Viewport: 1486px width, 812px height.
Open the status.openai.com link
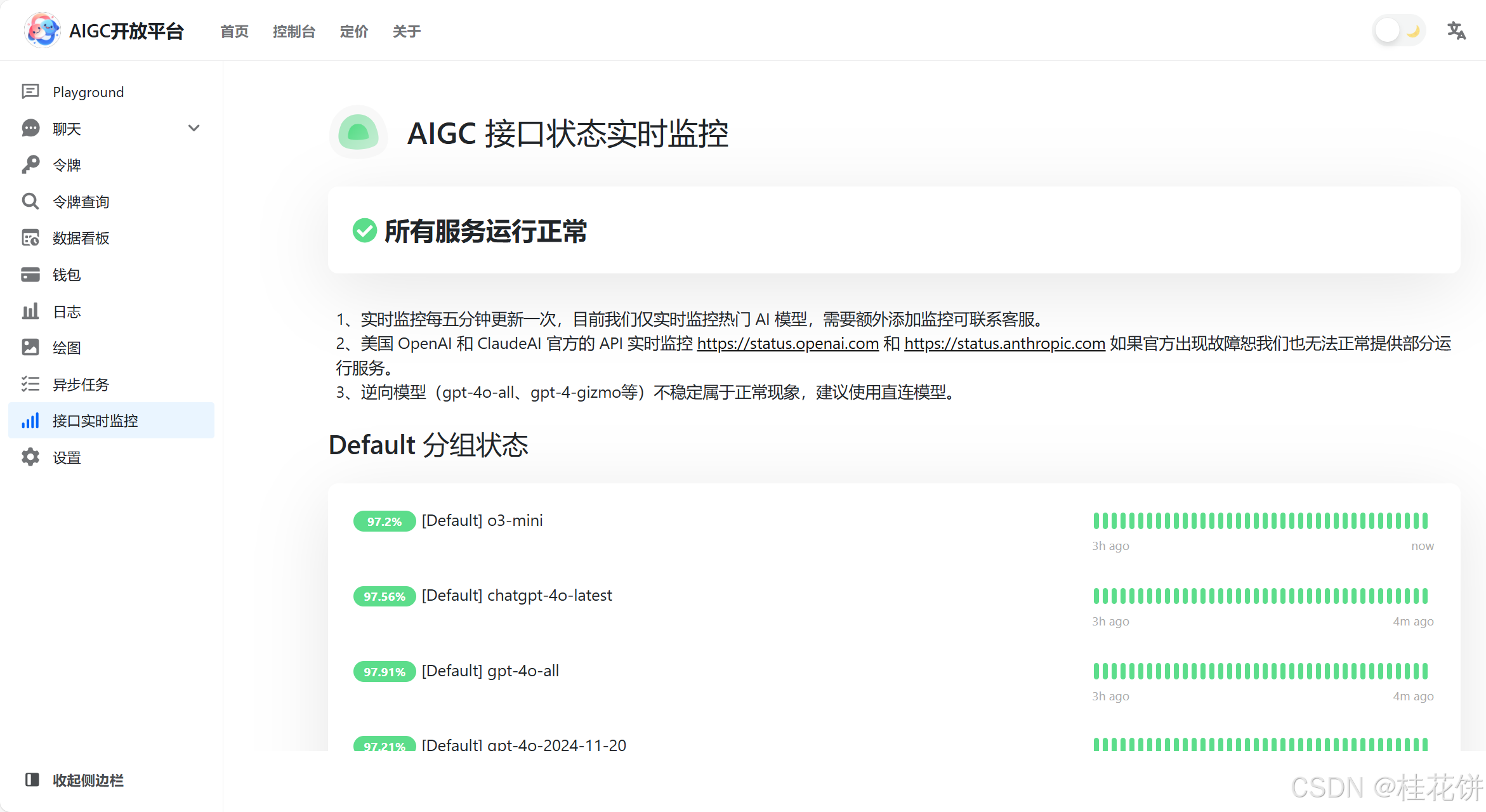(787, 343)
